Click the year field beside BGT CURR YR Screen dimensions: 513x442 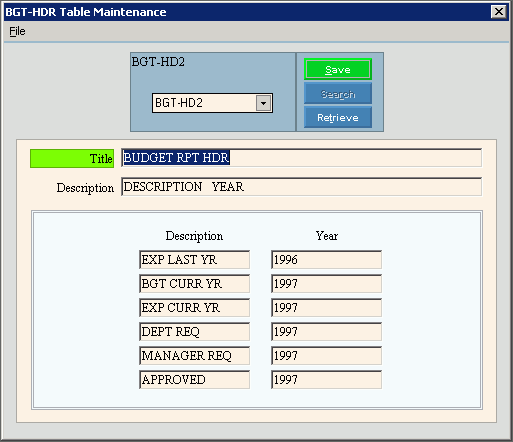tap(326, 284)
